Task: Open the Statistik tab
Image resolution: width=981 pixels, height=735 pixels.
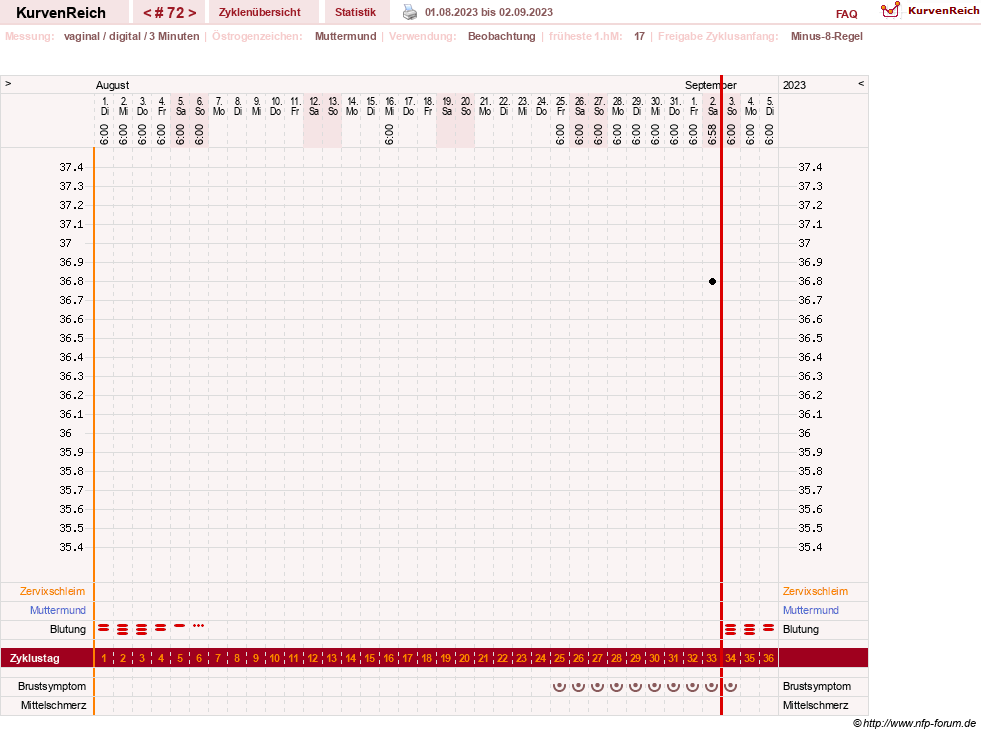Action: point(355,12)
